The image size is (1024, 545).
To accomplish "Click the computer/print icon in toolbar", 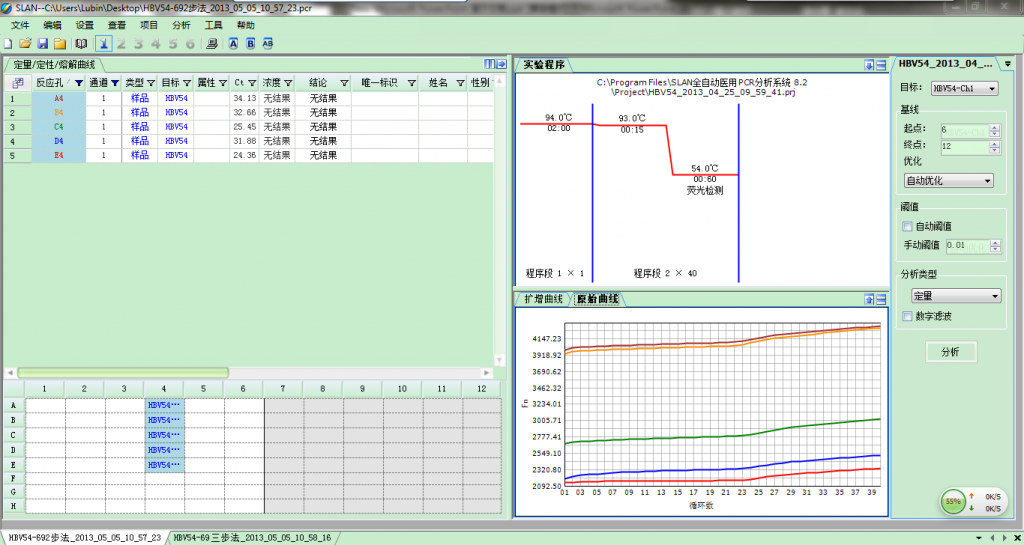I will [212, 44].
